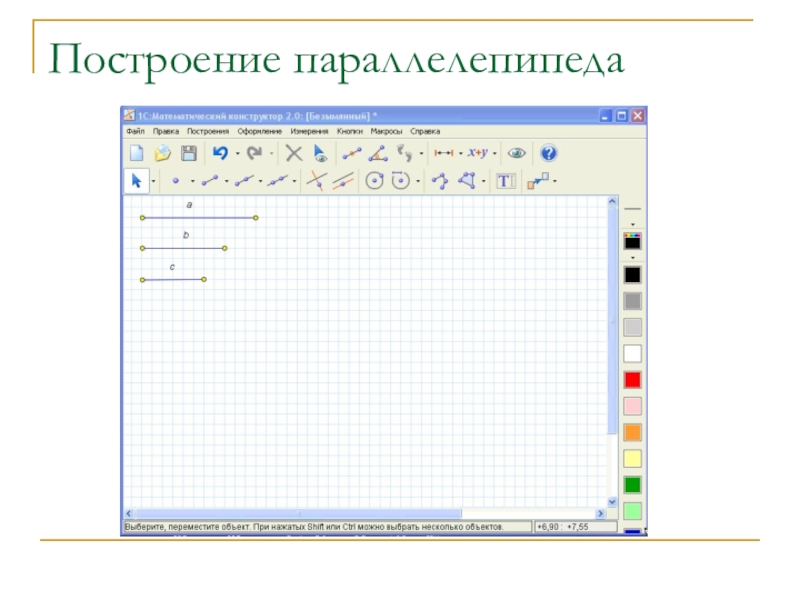Viewport: 800px width, 600px height.
Task: Select the button/transform tool icon
Action: 538,181
